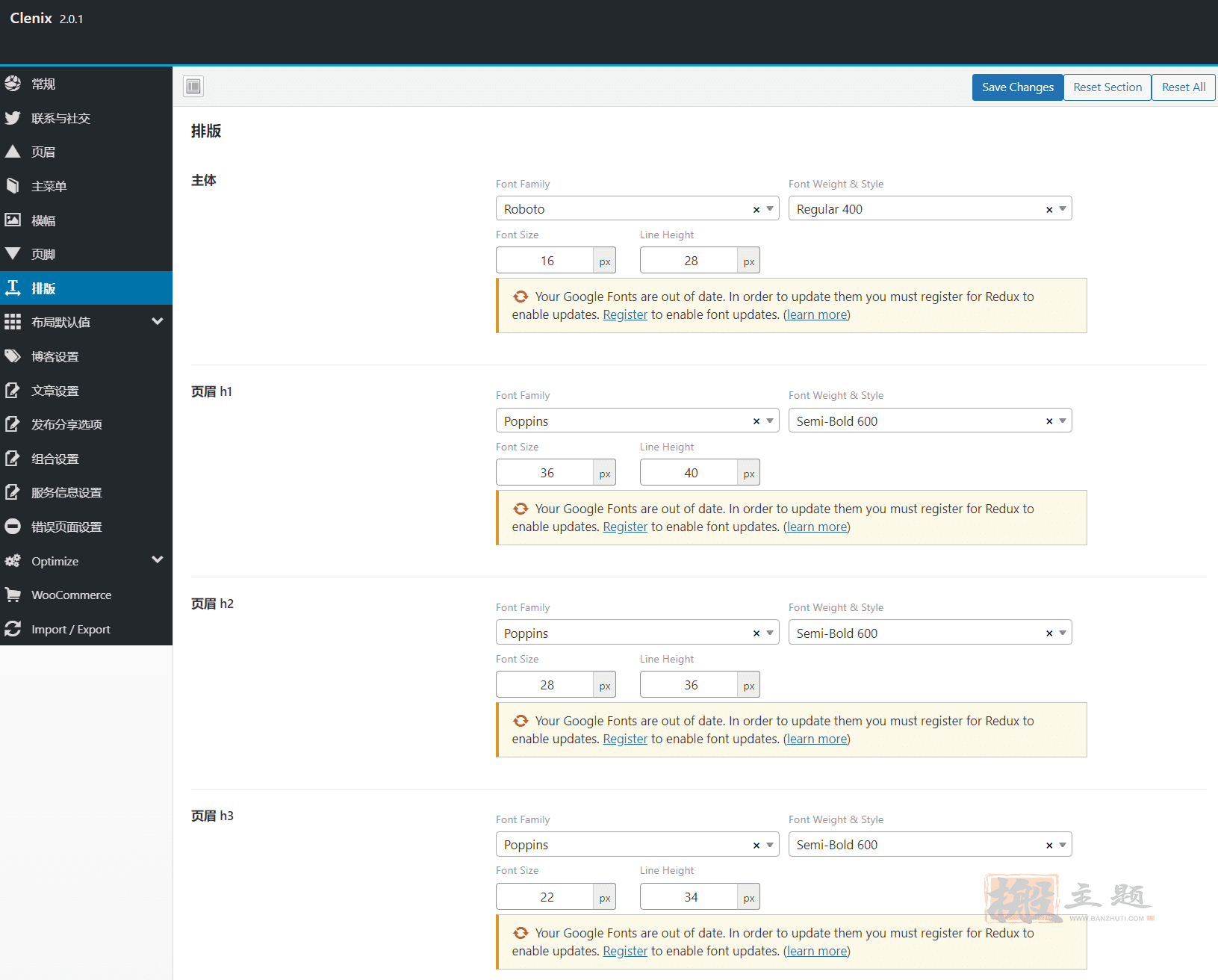Click Register link in 主体 font notice

tap(625, 314)
